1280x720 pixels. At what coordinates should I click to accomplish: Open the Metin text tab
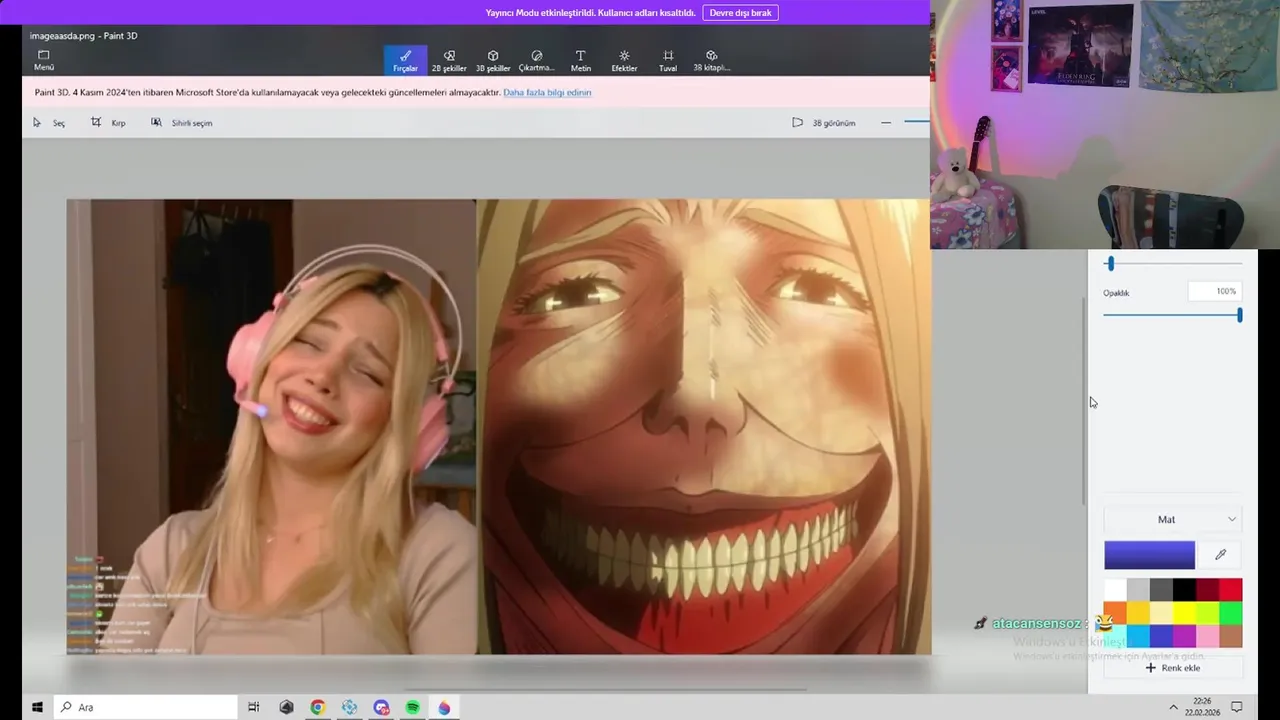[581, 60]
